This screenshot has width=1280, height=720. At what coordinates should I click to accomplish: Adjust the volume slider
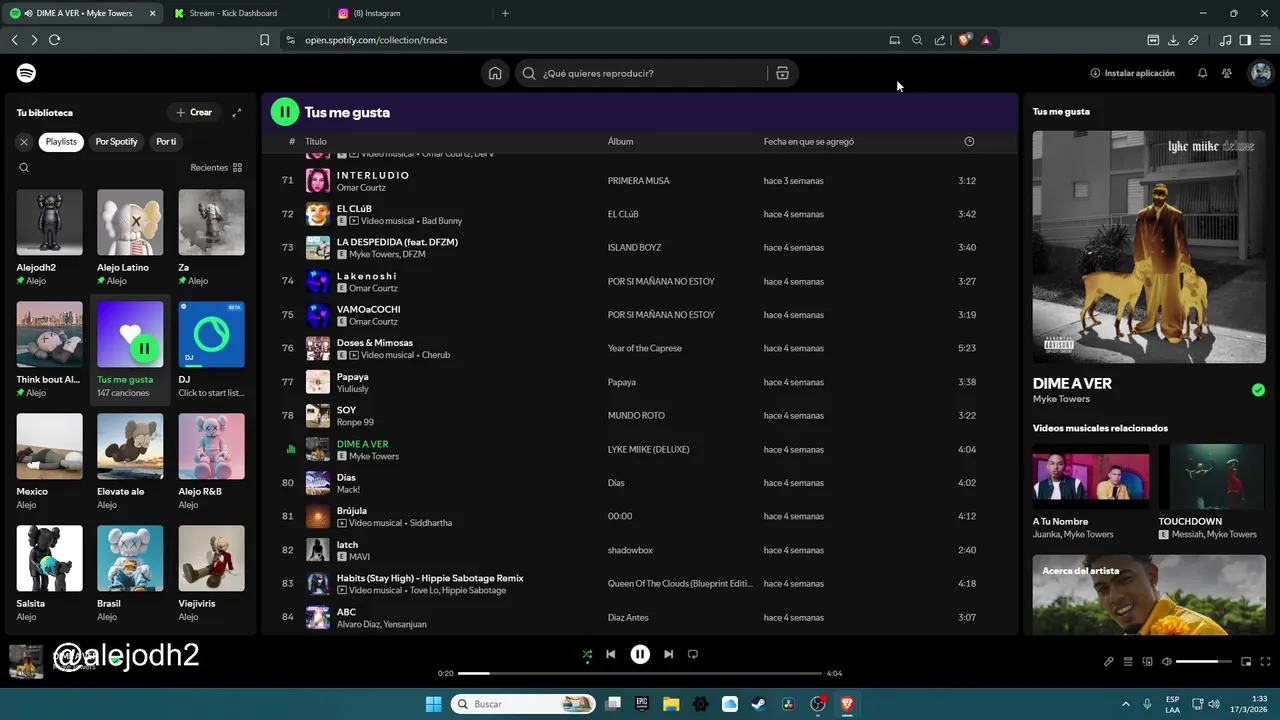(x=1204, y=661)
